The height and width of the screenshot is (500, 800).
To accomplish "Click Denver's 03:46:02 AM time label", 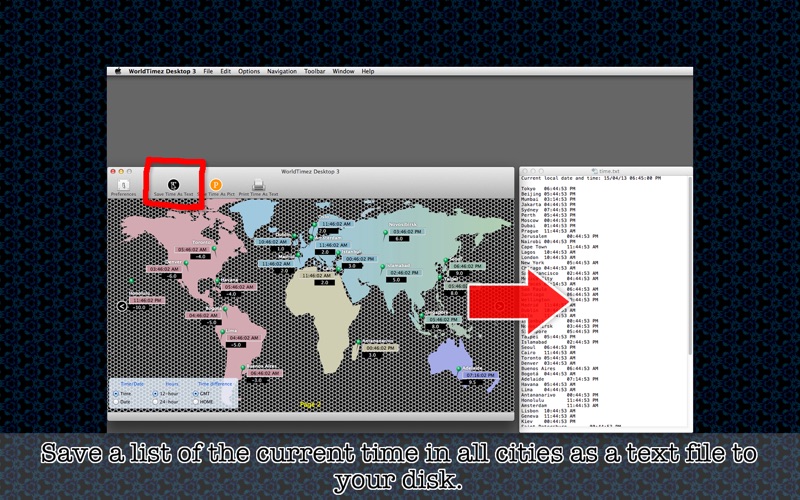I will coord(164,269).
